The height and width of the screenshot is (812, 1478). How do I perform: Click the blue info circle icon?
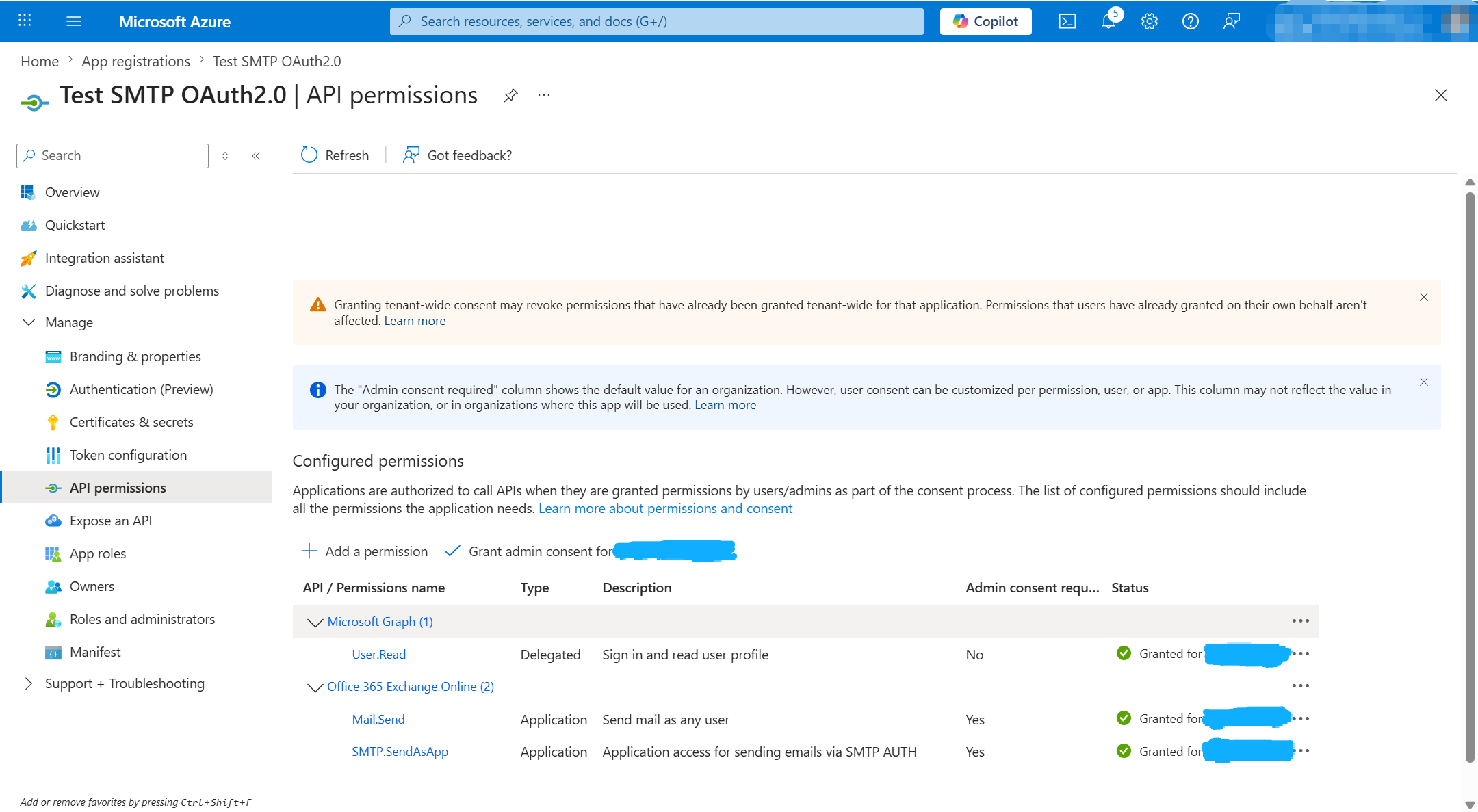pos(318,390)
